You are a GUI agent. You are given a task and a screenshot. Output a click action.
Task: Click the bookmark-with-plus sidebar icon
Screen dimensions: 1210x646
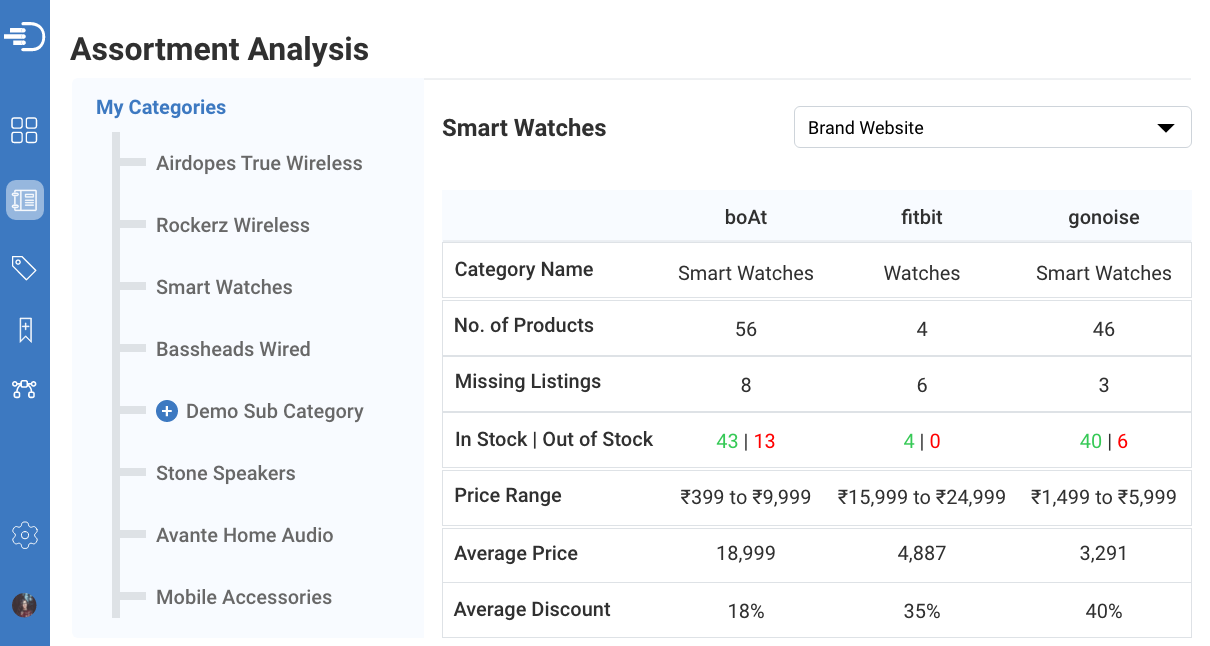25,329
